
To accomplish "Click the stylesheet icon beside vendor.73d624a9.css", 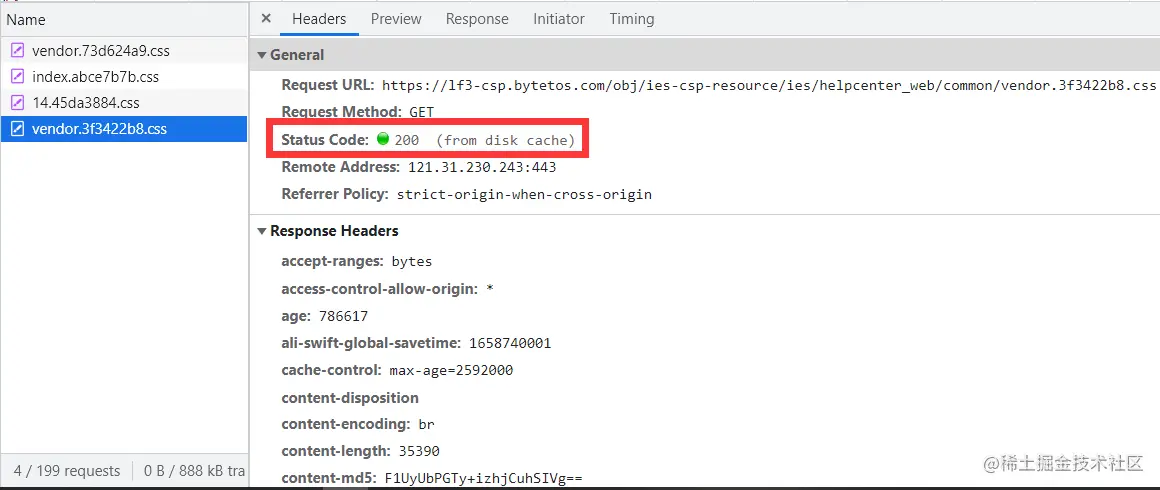I will coord(18,50).
